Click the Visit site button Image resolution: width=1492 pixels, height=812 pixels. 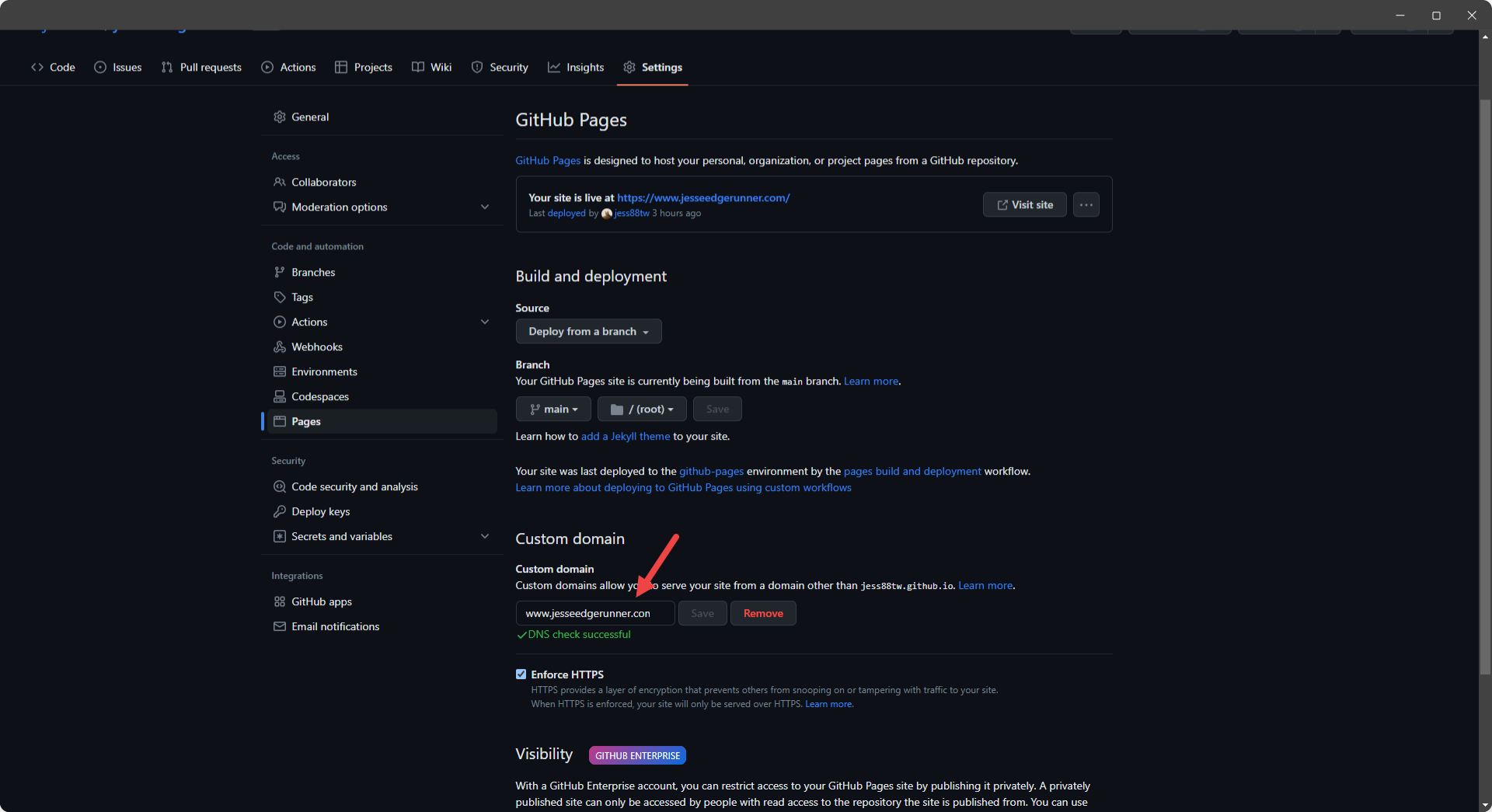(x=1024, y=204)
